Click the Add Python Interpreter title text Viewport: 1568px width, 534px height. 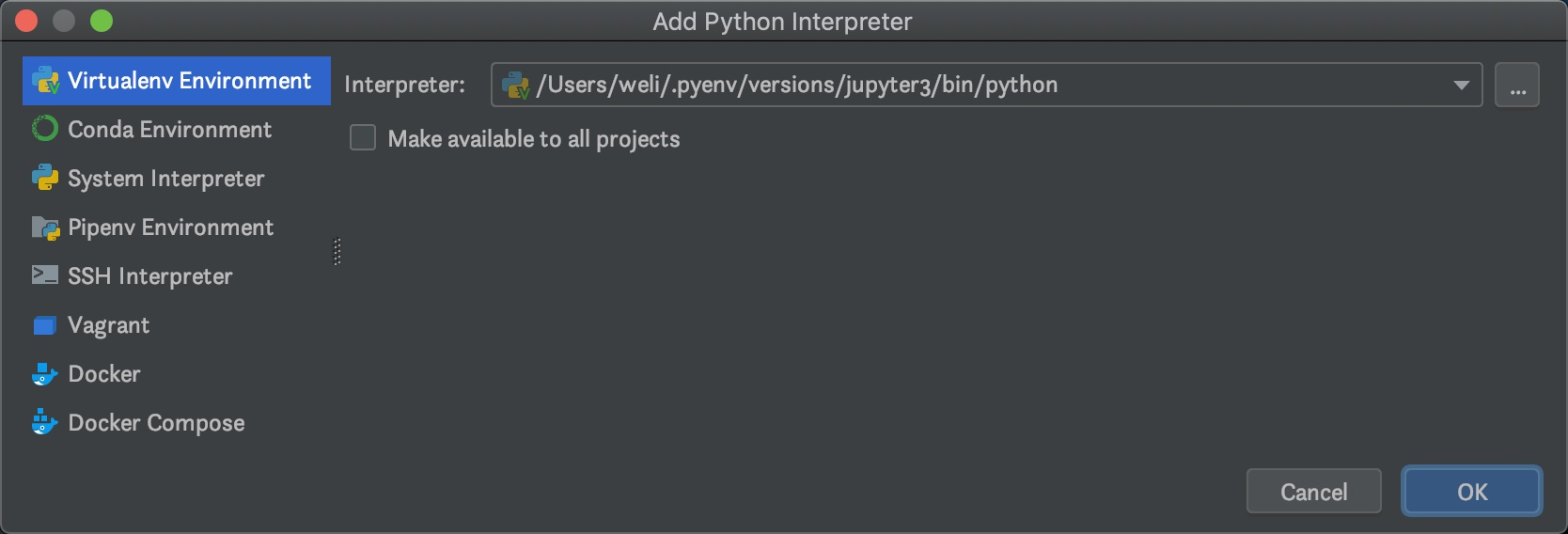click(x=783, y=22)
